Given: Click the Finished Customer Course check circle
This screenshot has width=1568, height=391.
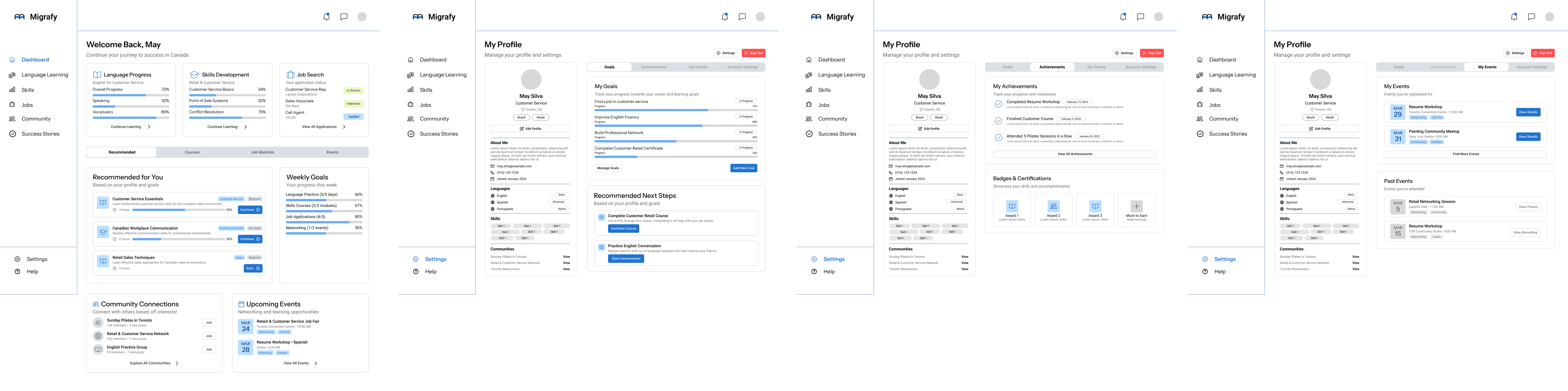Looking at the screenshot, I should tap(998, 121).
